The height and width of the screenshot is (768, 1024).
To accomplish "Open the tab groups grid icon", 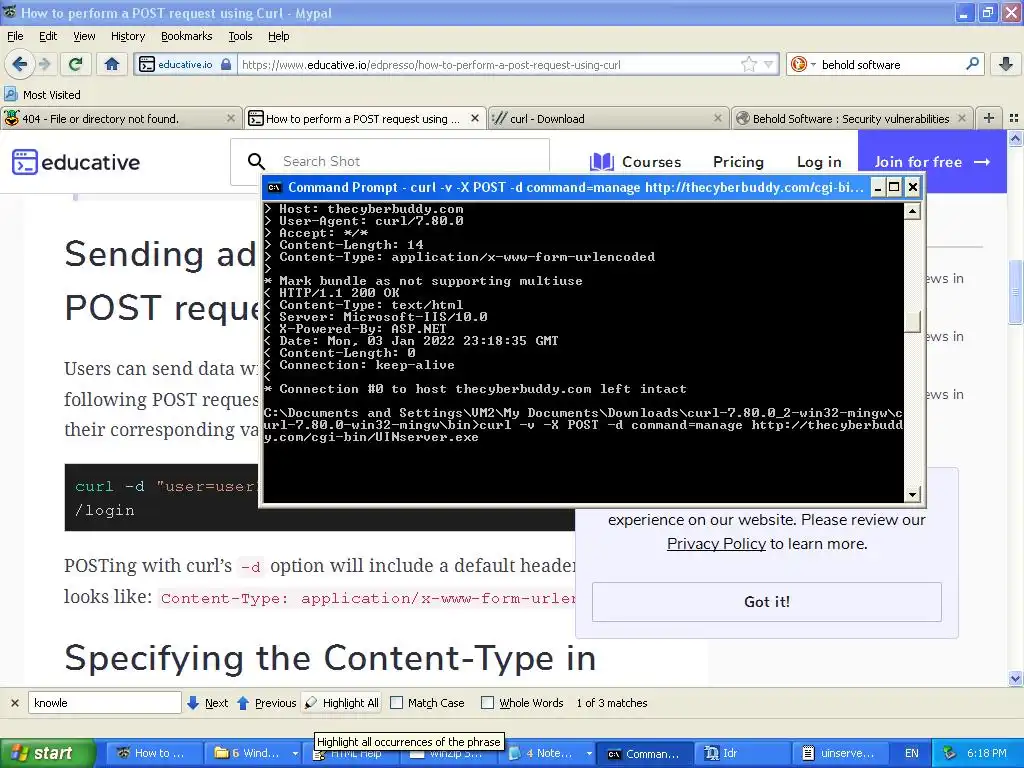I will [x=1014, y=118].
